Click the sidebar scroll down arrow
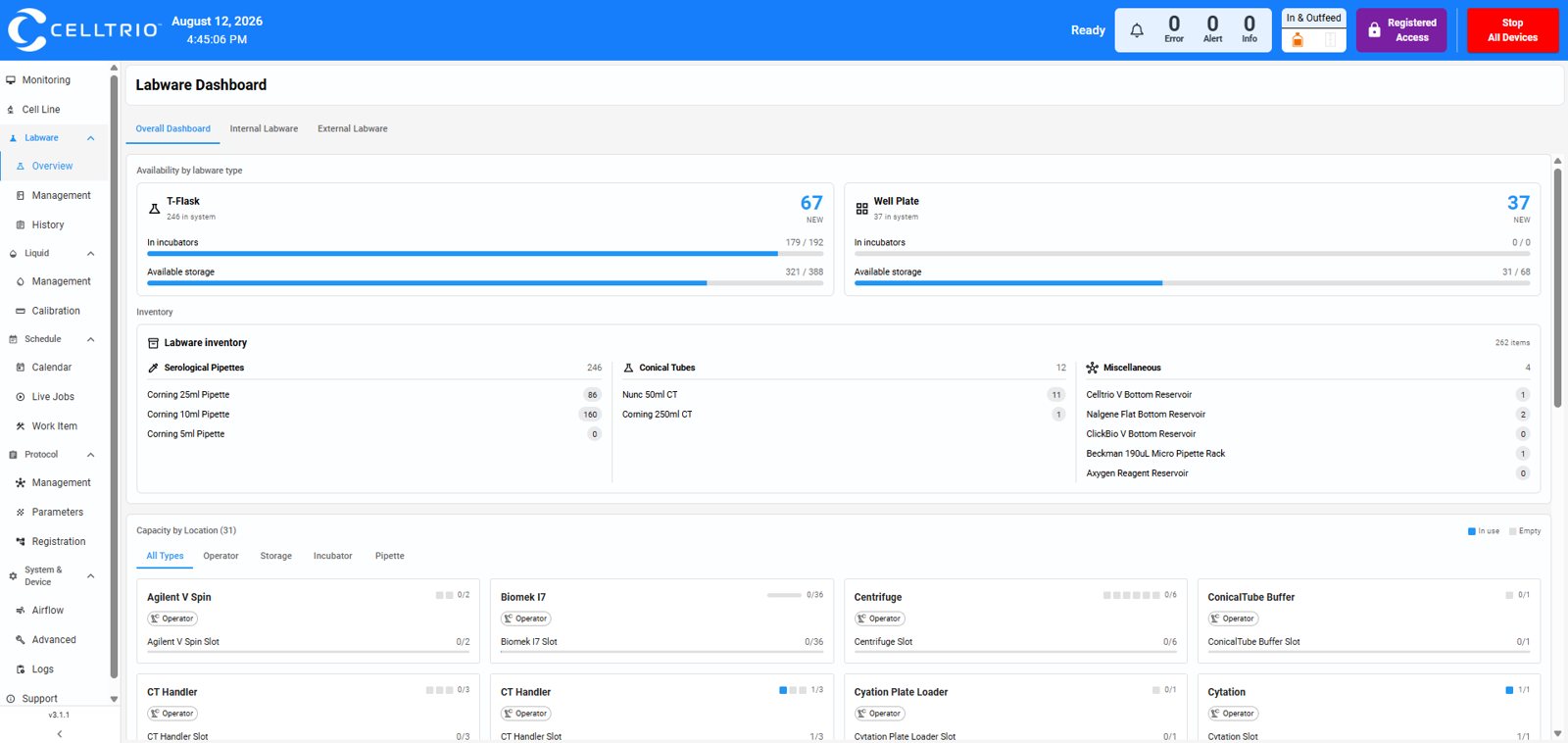The image size is (1568, 743). click(114, 699)
